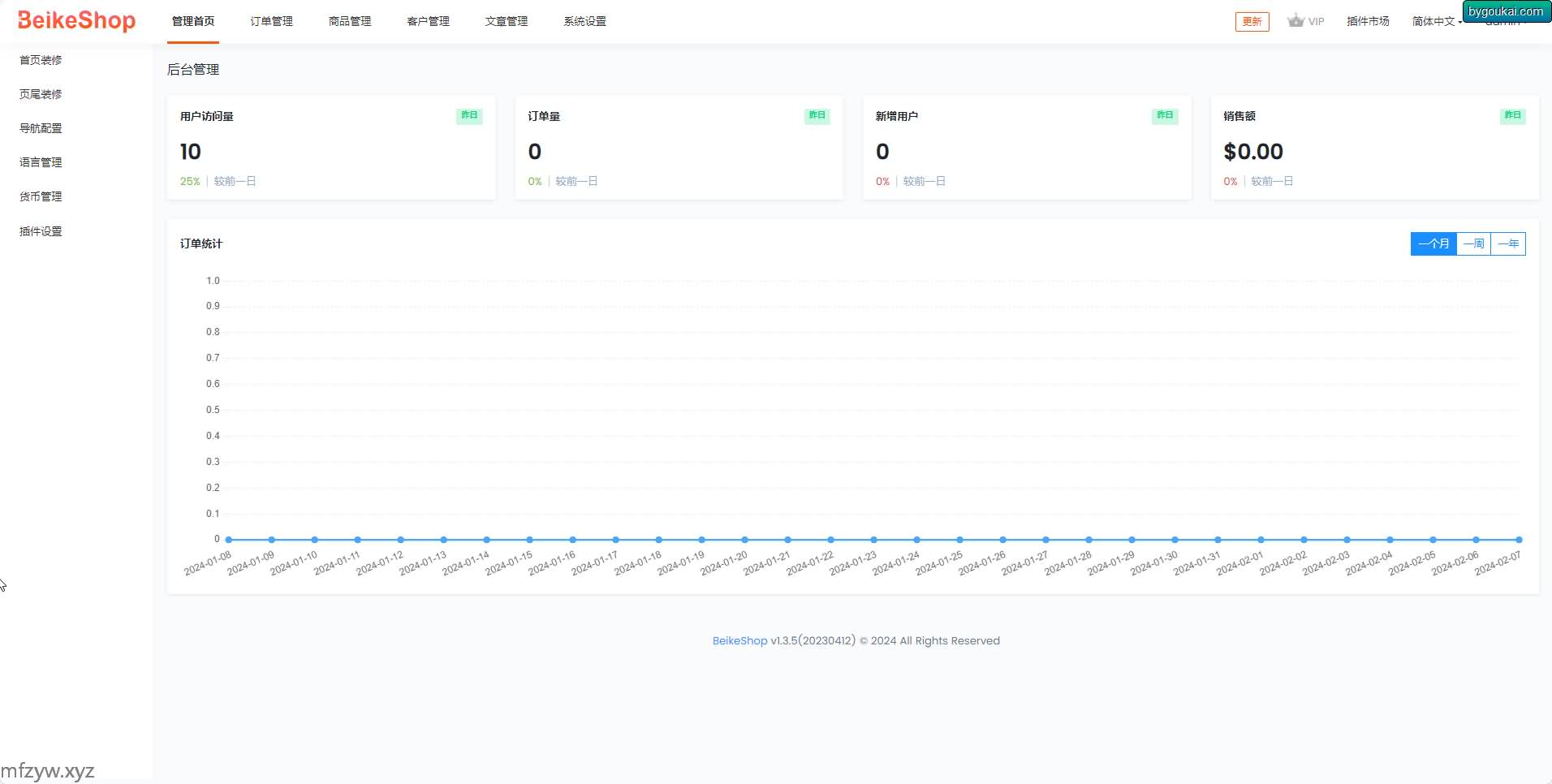
Task: Go to the 客户管理 menu
Action: [x=428, y=21]
